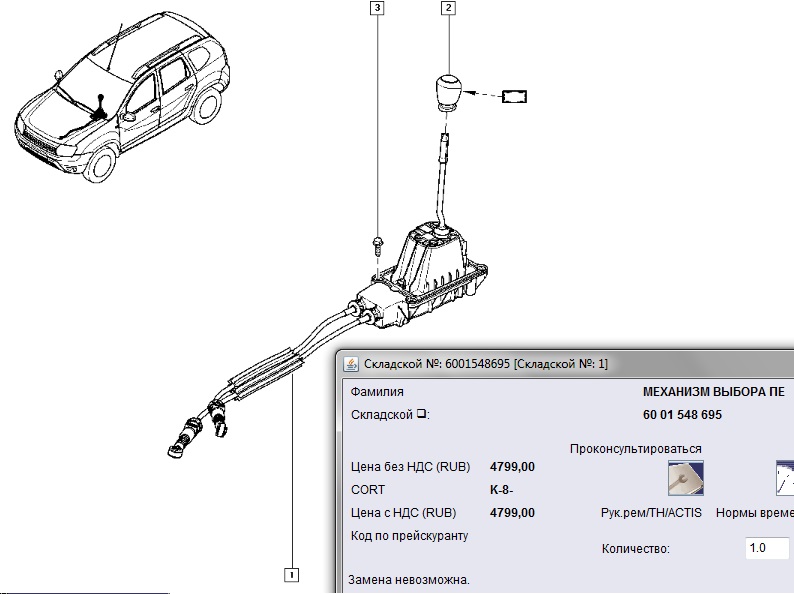Open the Нормы времени labor times icon
Viewport: 794px width, 594px height.
click(785, 478)
